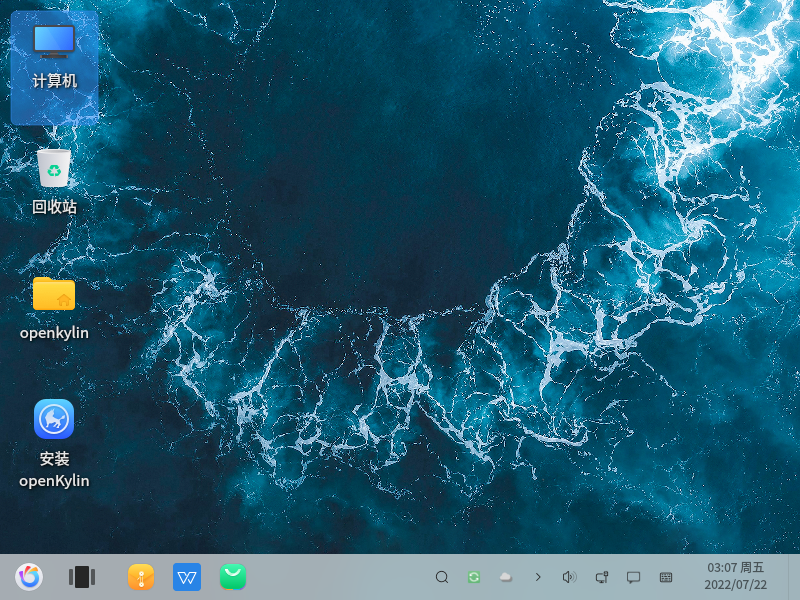
Task: Launch the orange file manager from the taskbar
Action: click(x=141, y=577)
